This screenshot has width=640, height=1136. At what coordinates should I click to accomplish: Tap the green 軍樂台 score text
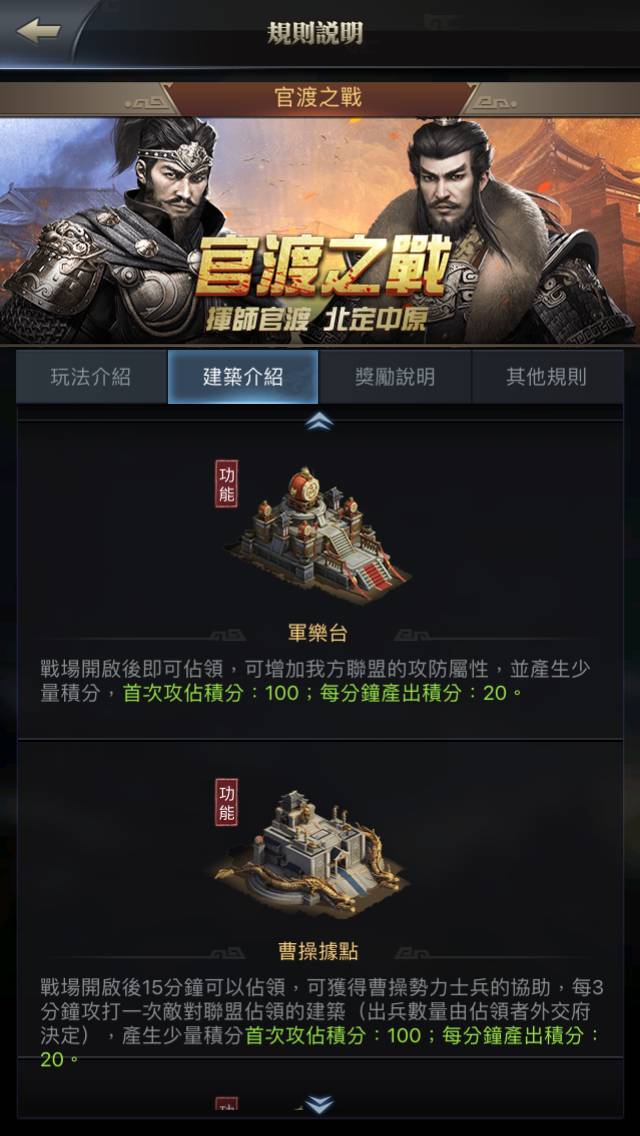(x=323, y=693)
